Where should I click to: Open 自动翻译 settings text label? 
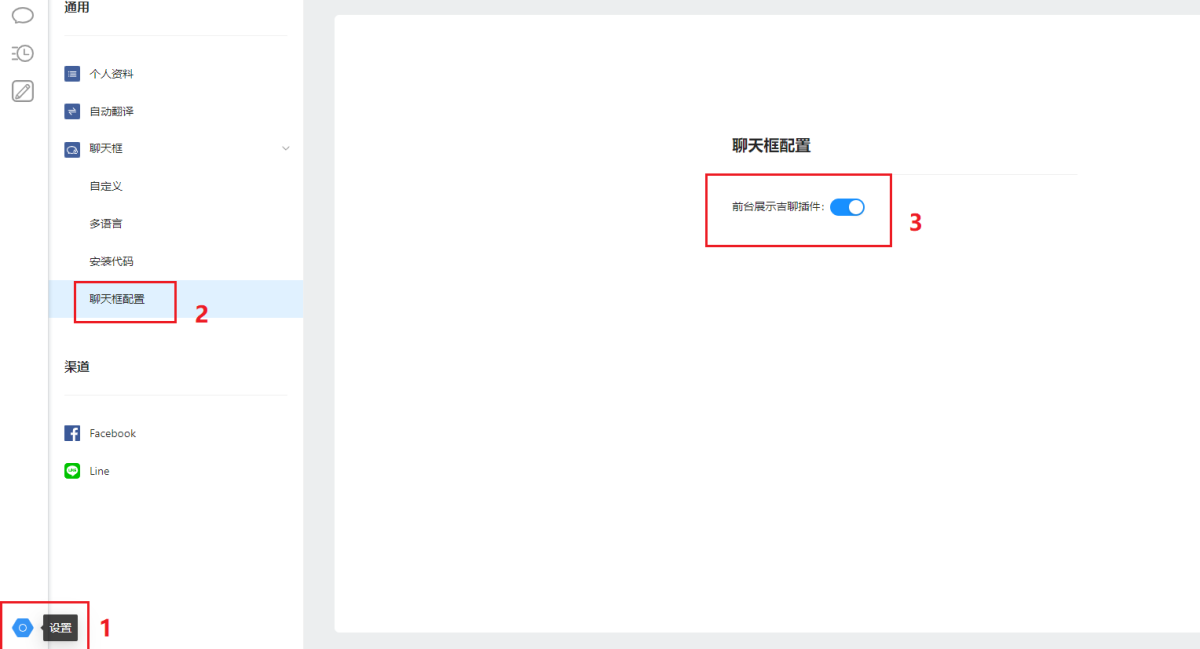pyautogui.click(x=111, y=111)
